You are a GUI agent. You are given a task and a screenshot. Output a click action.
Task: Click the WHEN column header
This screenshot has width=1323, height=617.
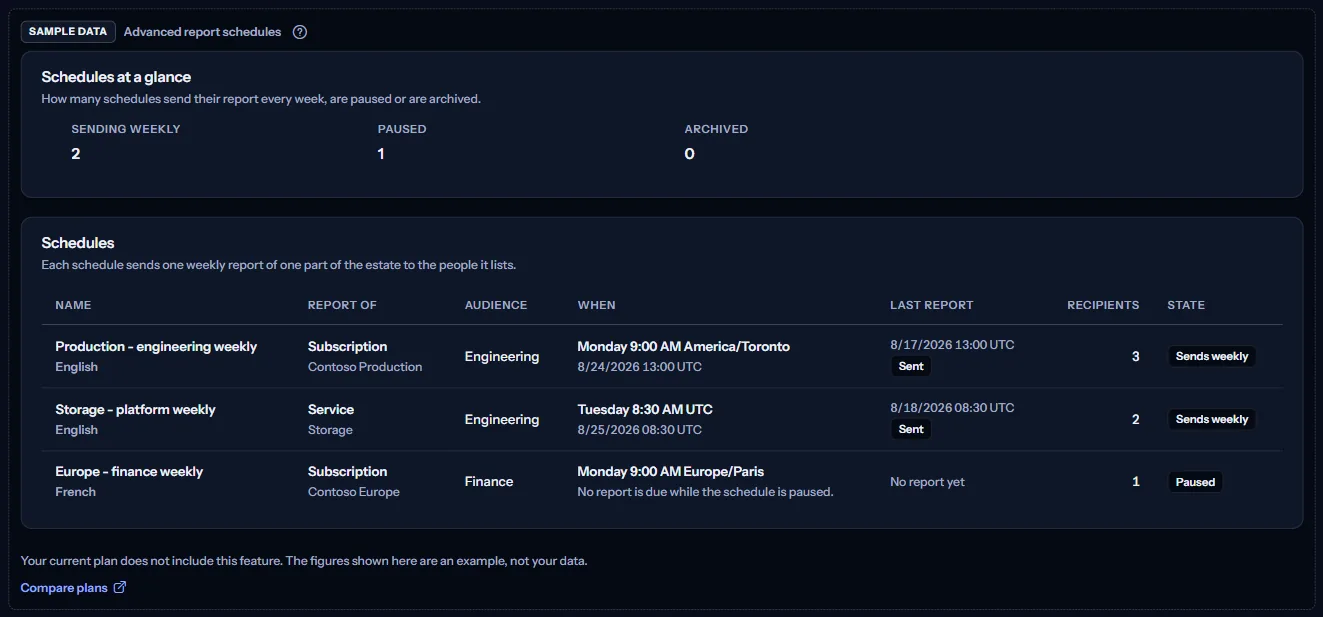point(597,305)
